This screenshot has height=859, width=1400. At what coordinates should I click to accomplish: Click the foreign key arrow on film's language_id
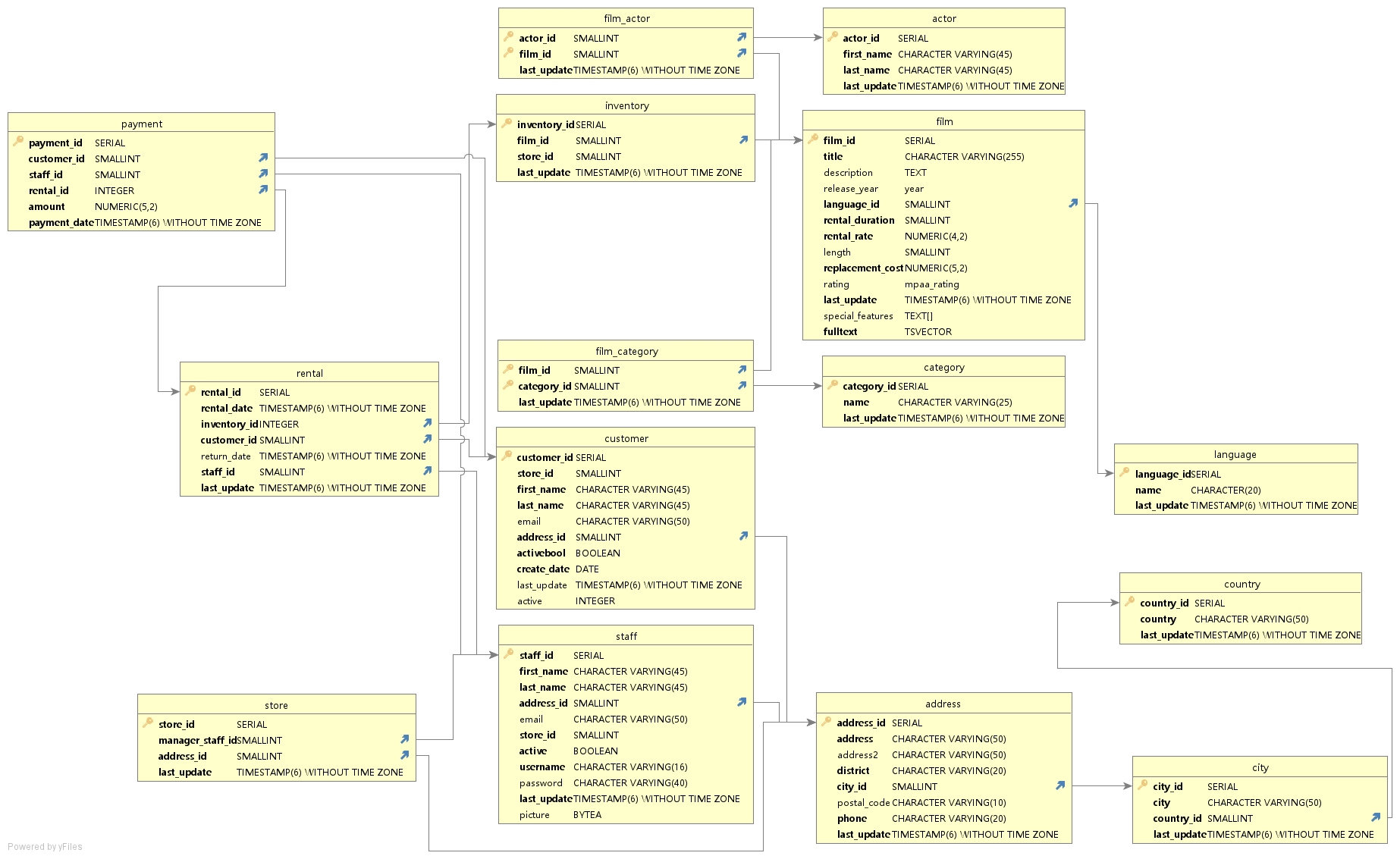coord(1072,203)
